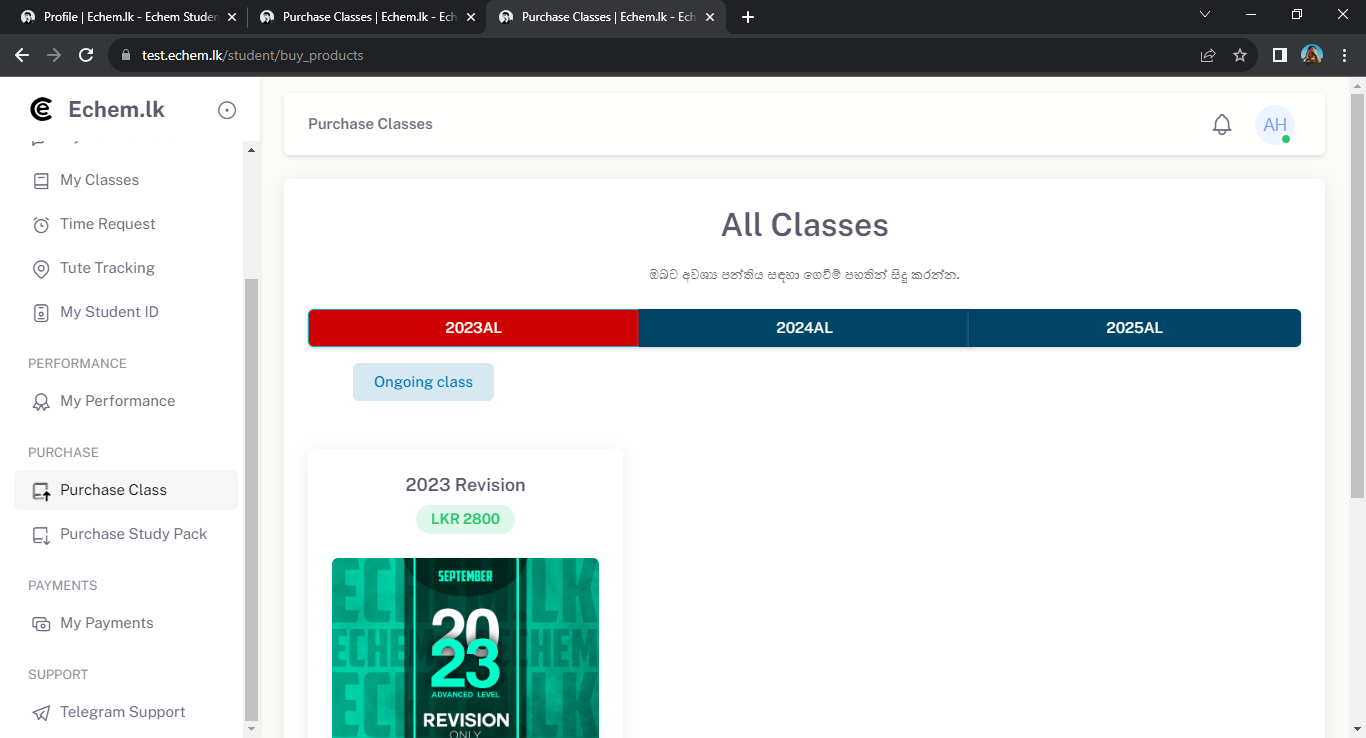Bookmark this page with star icon
This screenshot has height=738, width=1366.
(1240, 55)
